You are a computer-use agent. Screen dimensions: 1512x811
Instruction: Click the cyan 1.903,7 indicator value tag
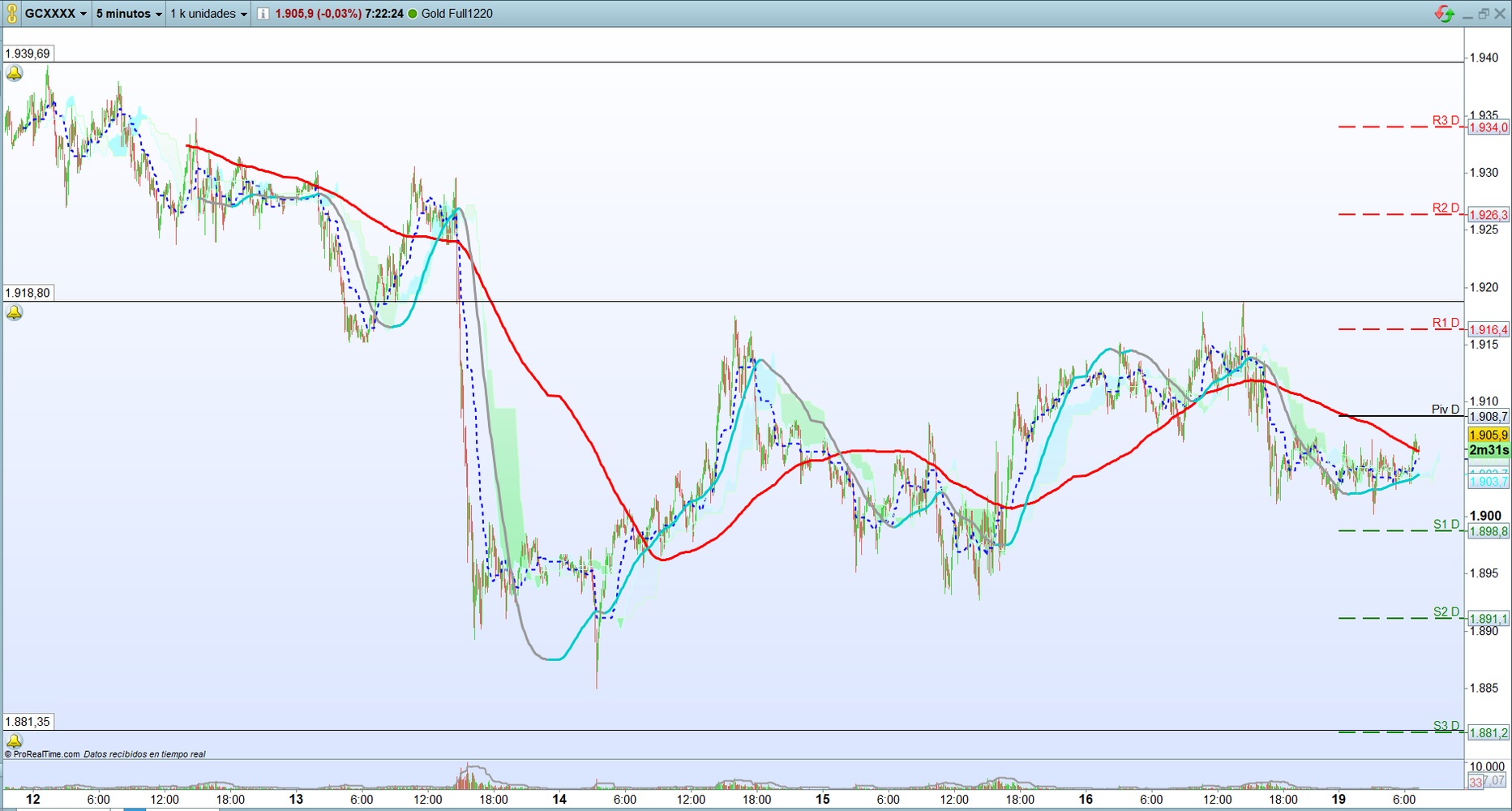point(1488,482)
